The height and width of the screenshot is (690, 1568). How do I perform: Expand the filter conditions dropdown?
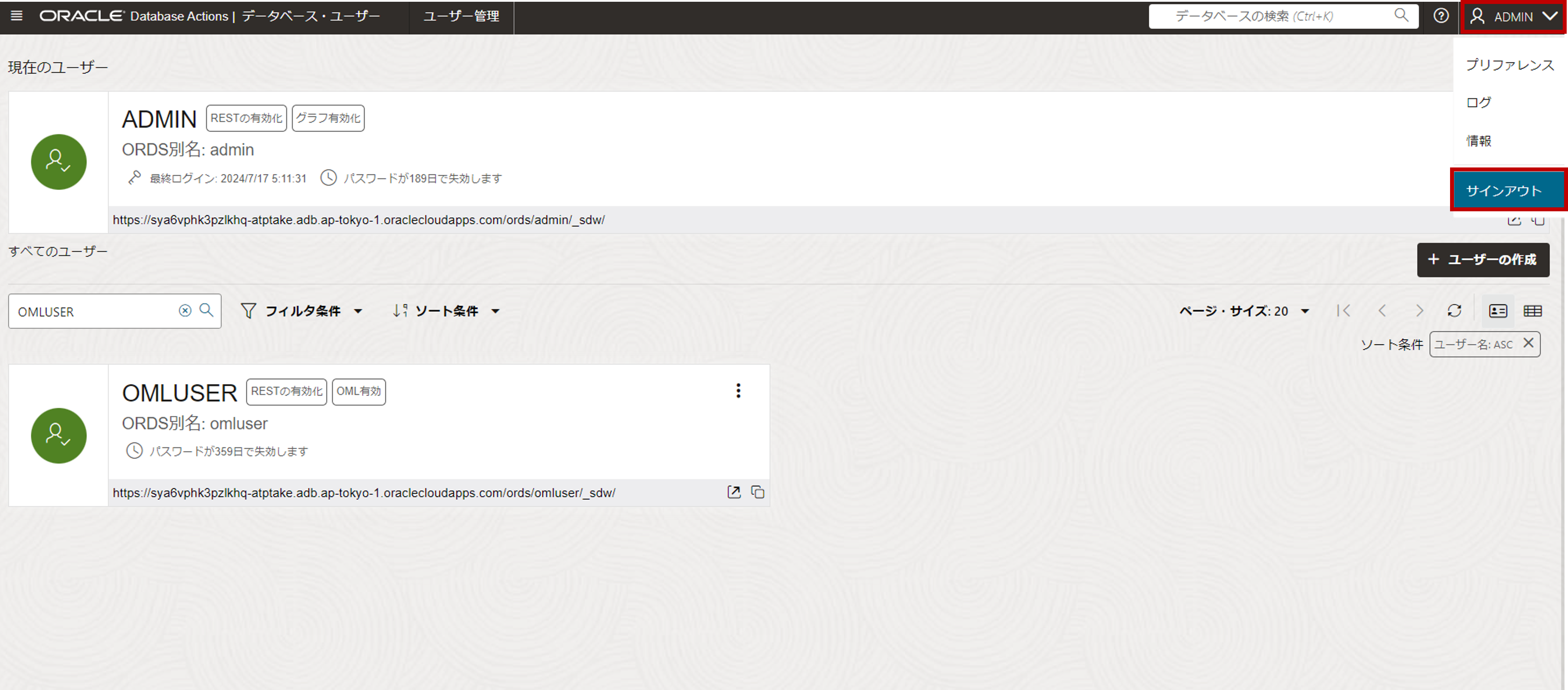click(303, 311)
